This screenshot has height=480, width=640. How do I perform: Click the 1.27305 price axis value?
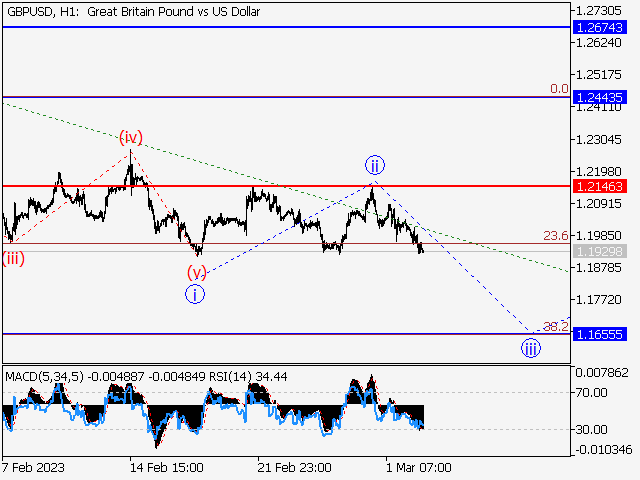click(598, 11)
